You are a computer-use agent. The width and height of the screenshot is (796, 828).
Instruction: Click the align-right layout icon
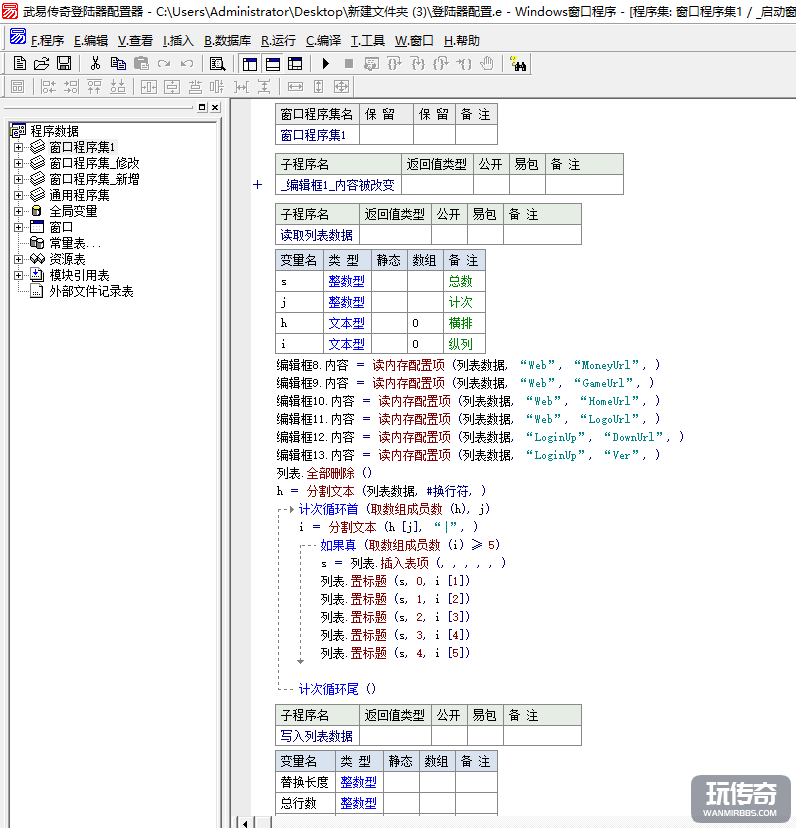(71, 86)
